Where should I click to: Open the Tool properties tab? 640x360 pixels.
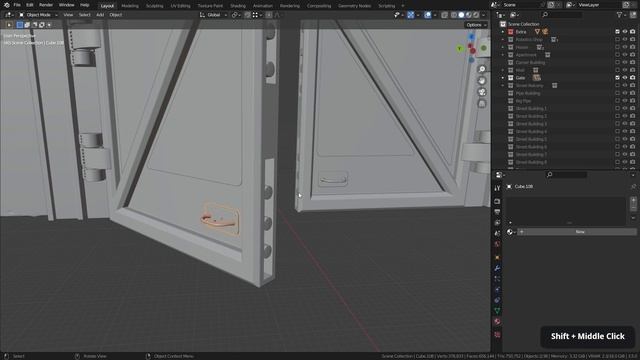497,188
